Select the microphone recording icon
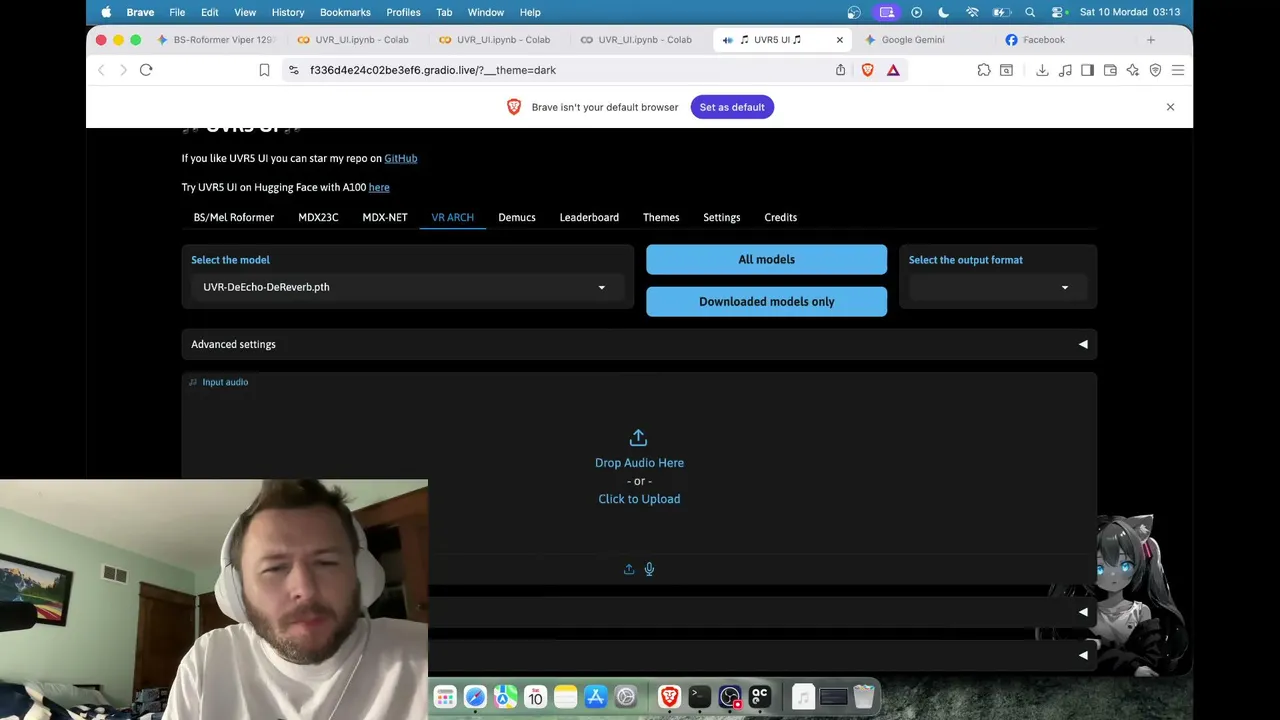Viewport: 1280px width, 720px height. [x=649, y=569]
